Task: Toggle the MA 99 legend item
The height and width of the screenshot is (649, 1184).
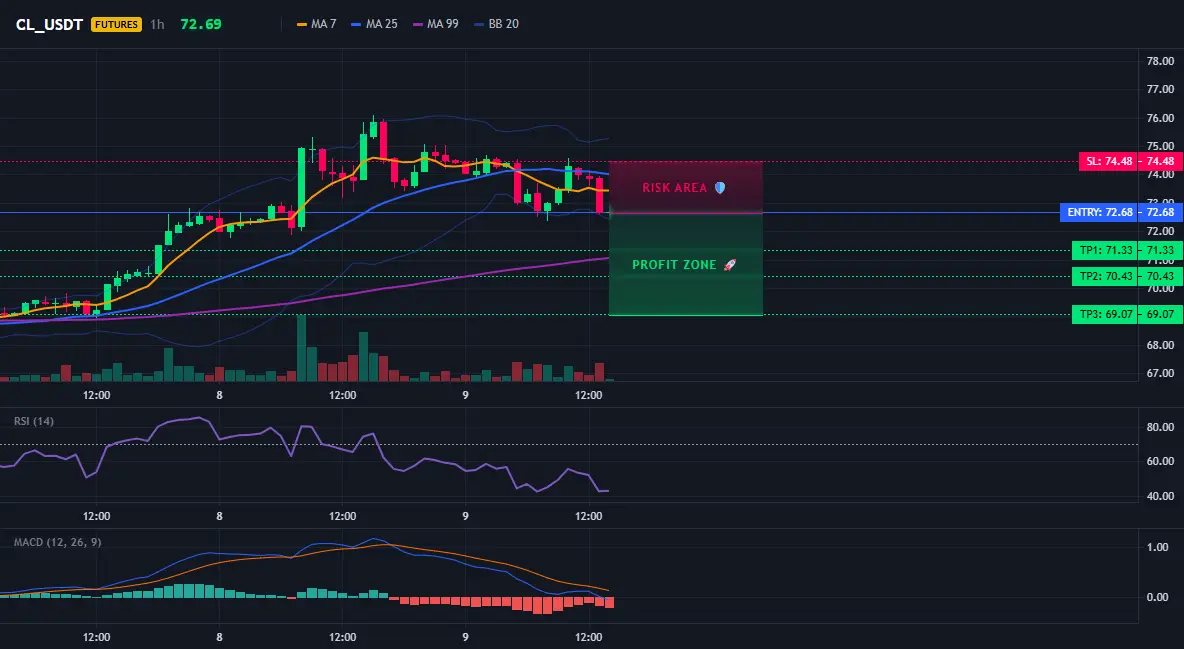Action: 436,24
